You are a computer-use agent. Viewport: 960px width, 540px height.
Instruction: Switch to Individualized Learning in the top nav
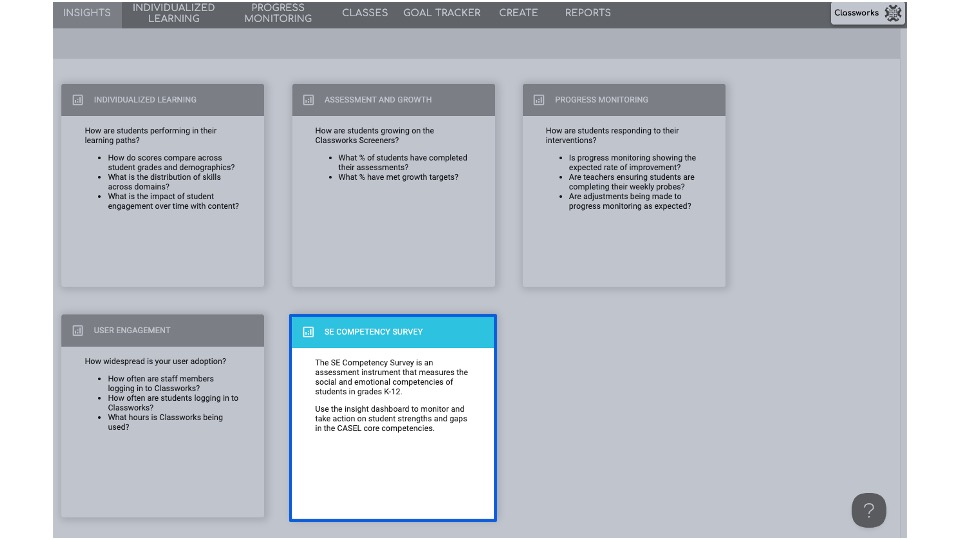coord(174,13)
